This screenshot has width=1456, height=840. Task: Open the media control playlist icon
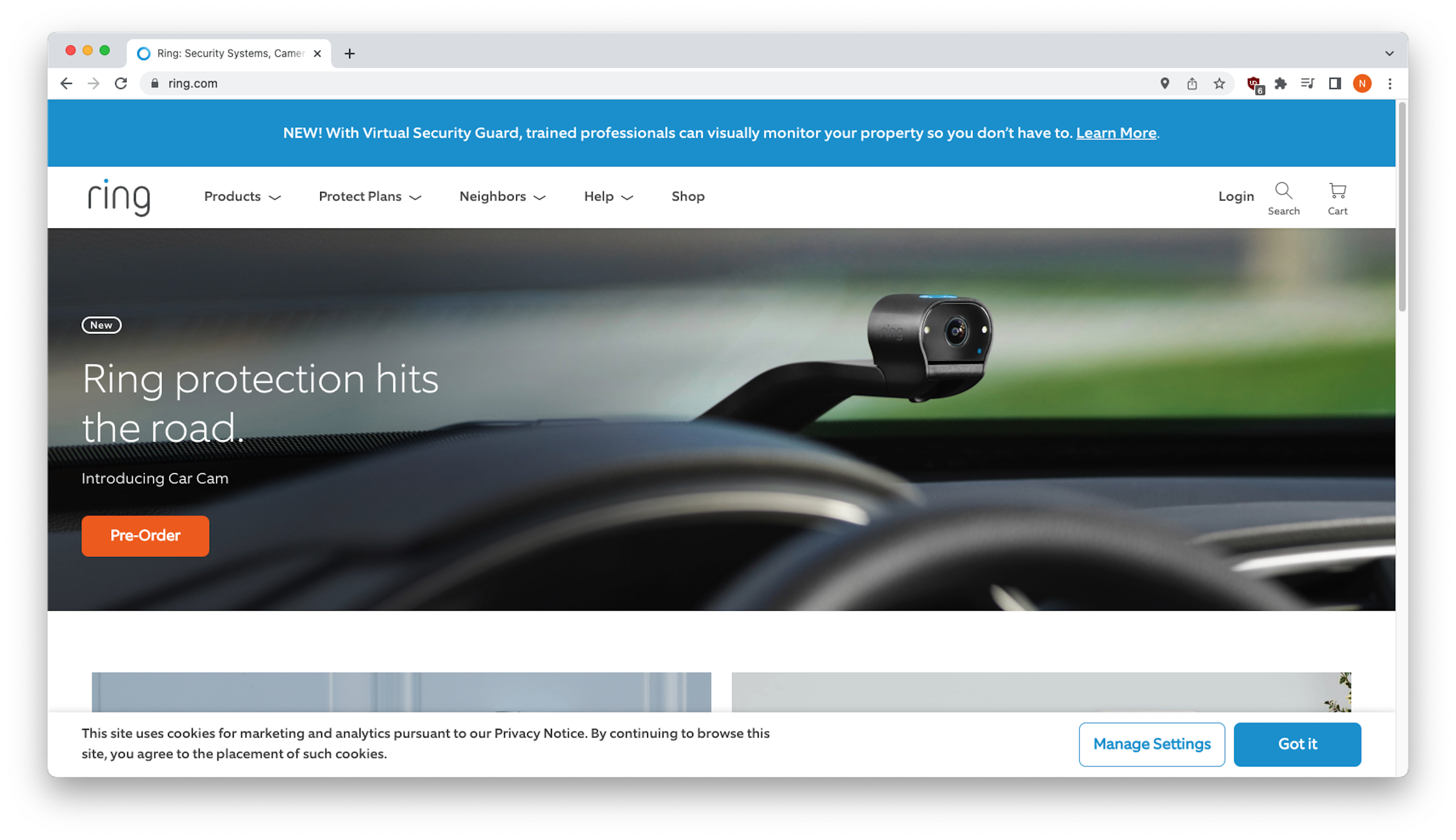(x=1307, y=84)
